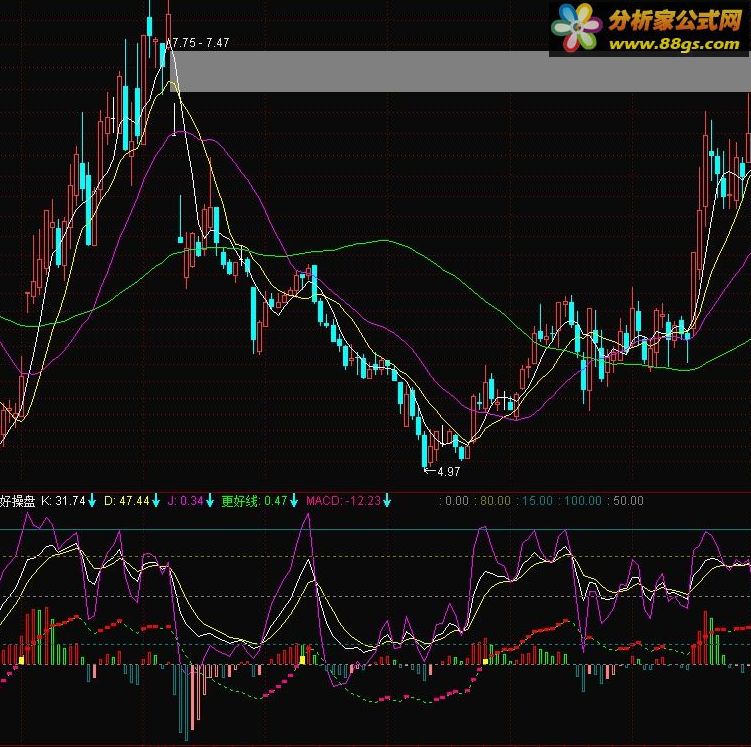This screenshot has width=751, height=747.
Task: Click the 50.00 parameter value
Action: coord(628,501)
